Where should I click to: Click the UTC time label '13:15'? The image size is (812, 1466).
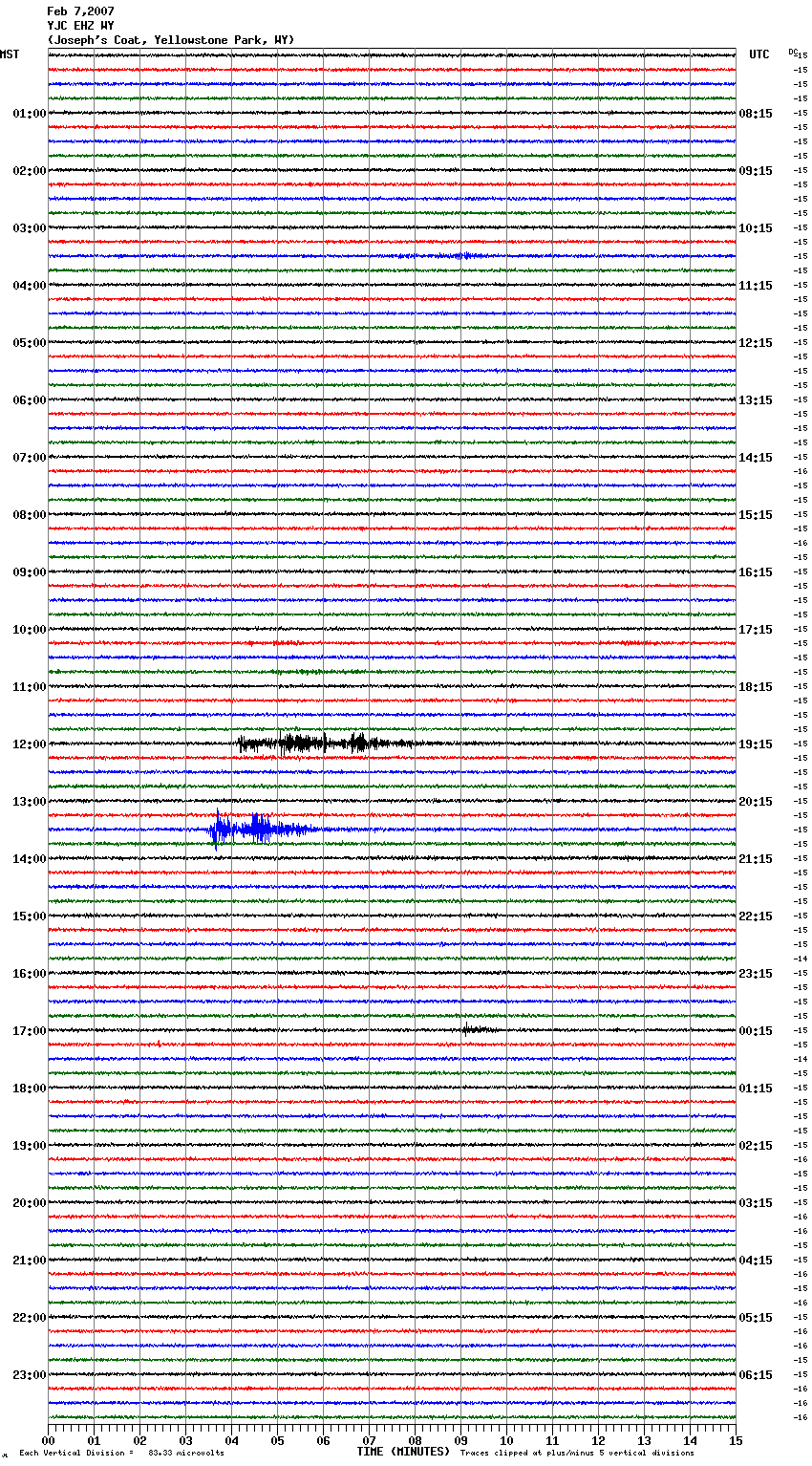tap(756, 400)
